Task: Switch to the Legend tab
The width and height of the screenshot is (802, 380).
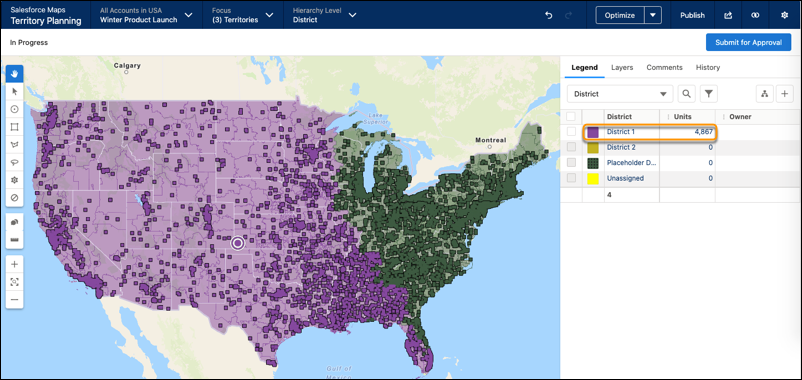Action: pos(584,68)
